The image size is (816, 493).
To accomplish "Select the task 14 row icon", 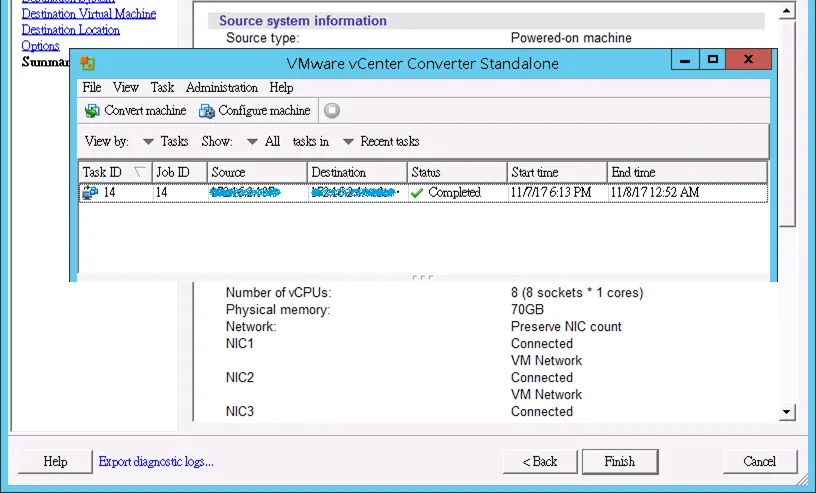I will click(90, 193).
